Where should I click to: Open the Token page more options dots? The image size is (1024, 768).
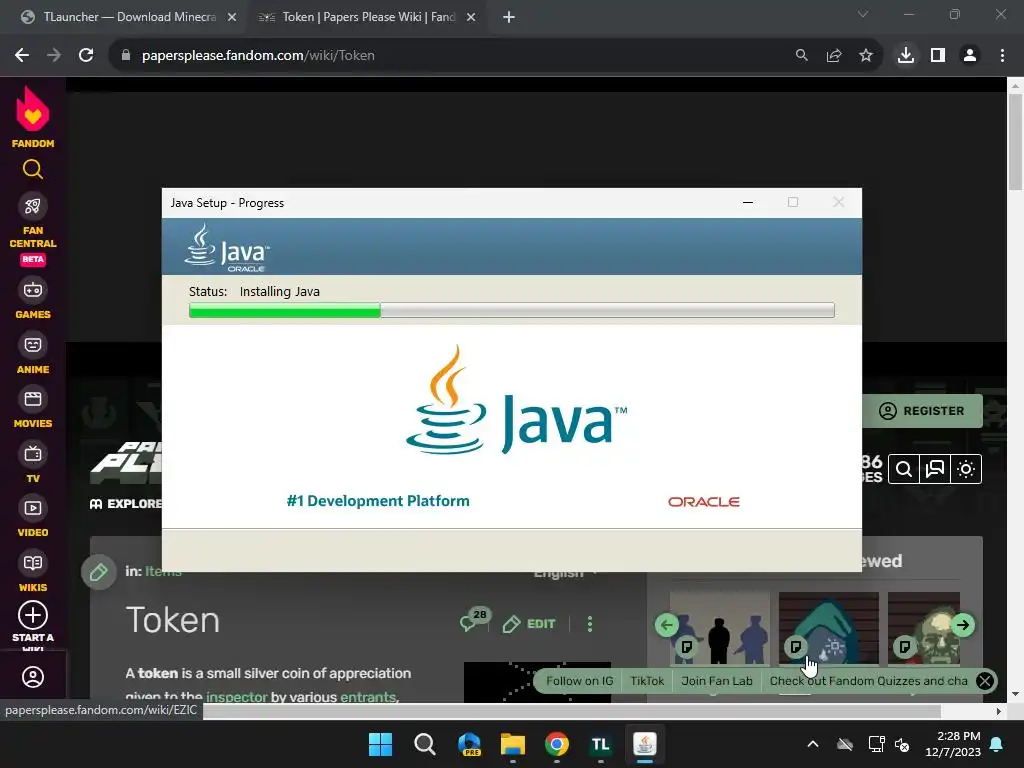pos(590,624)
